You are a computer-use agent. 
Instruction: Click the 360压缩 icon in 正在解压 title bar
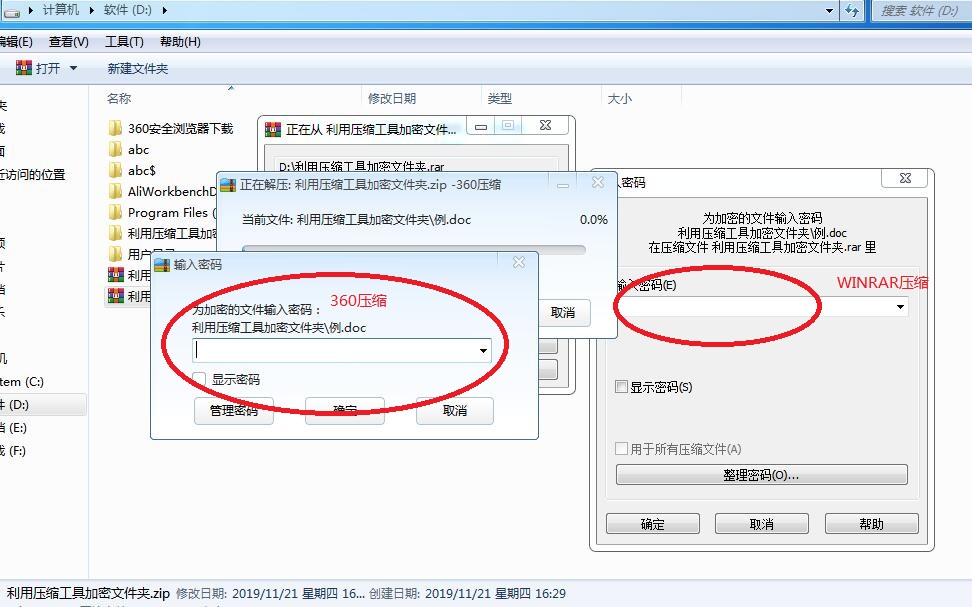(x=228, y=185)
